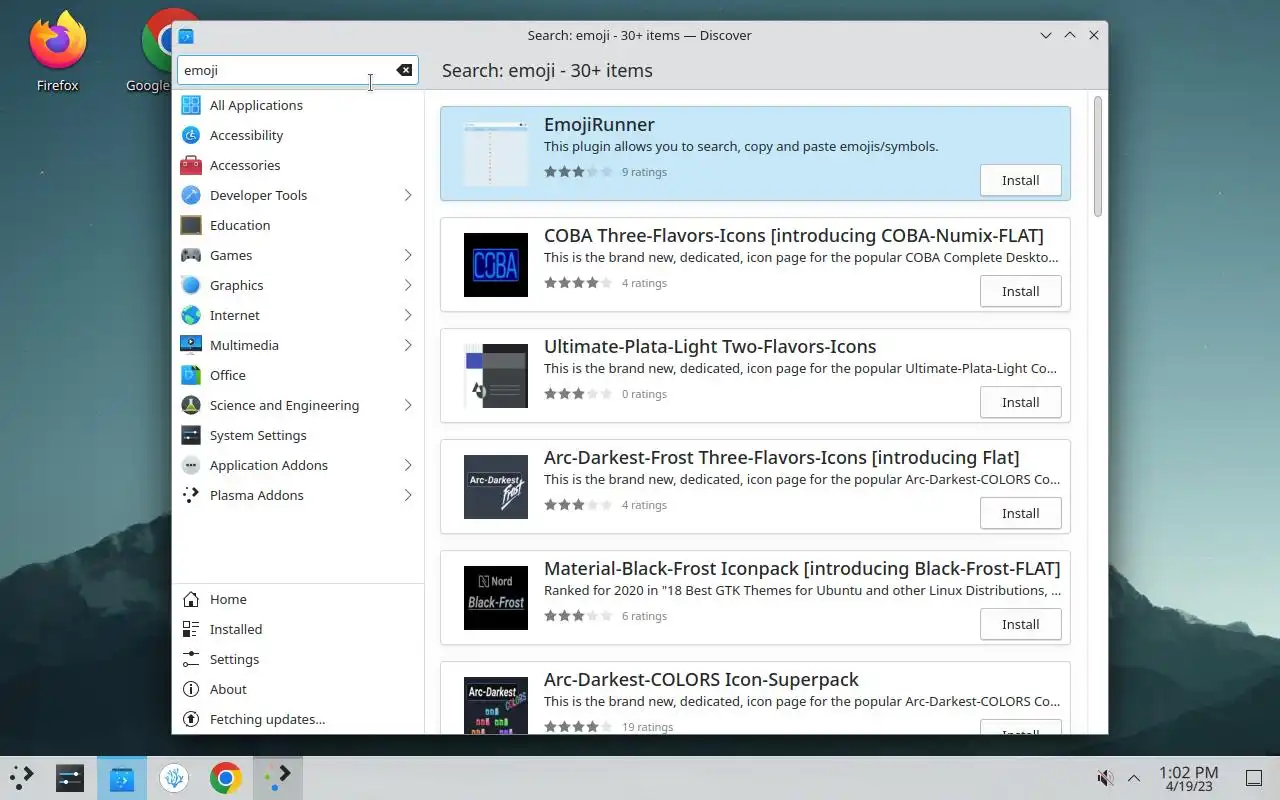Viewport: 1280px width, 800px height.
Task: Show hidden system tray icons
Action: (1134, 778)
